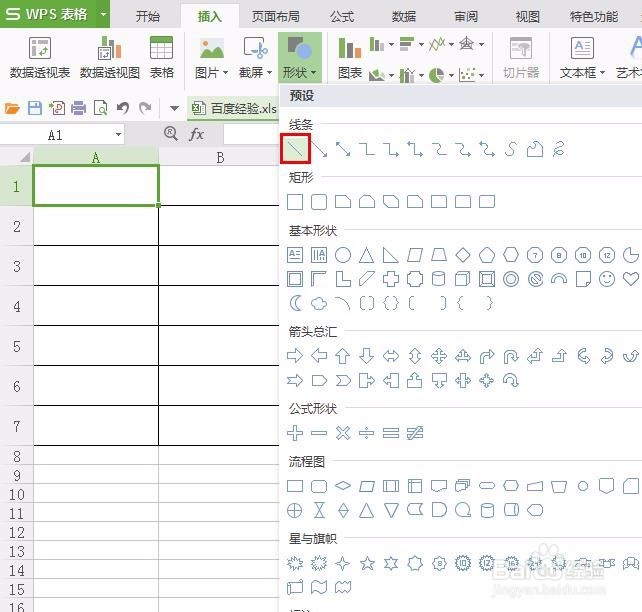Select the cylinder (can) basic shape
642x612 pixels.
coord(439,279)
